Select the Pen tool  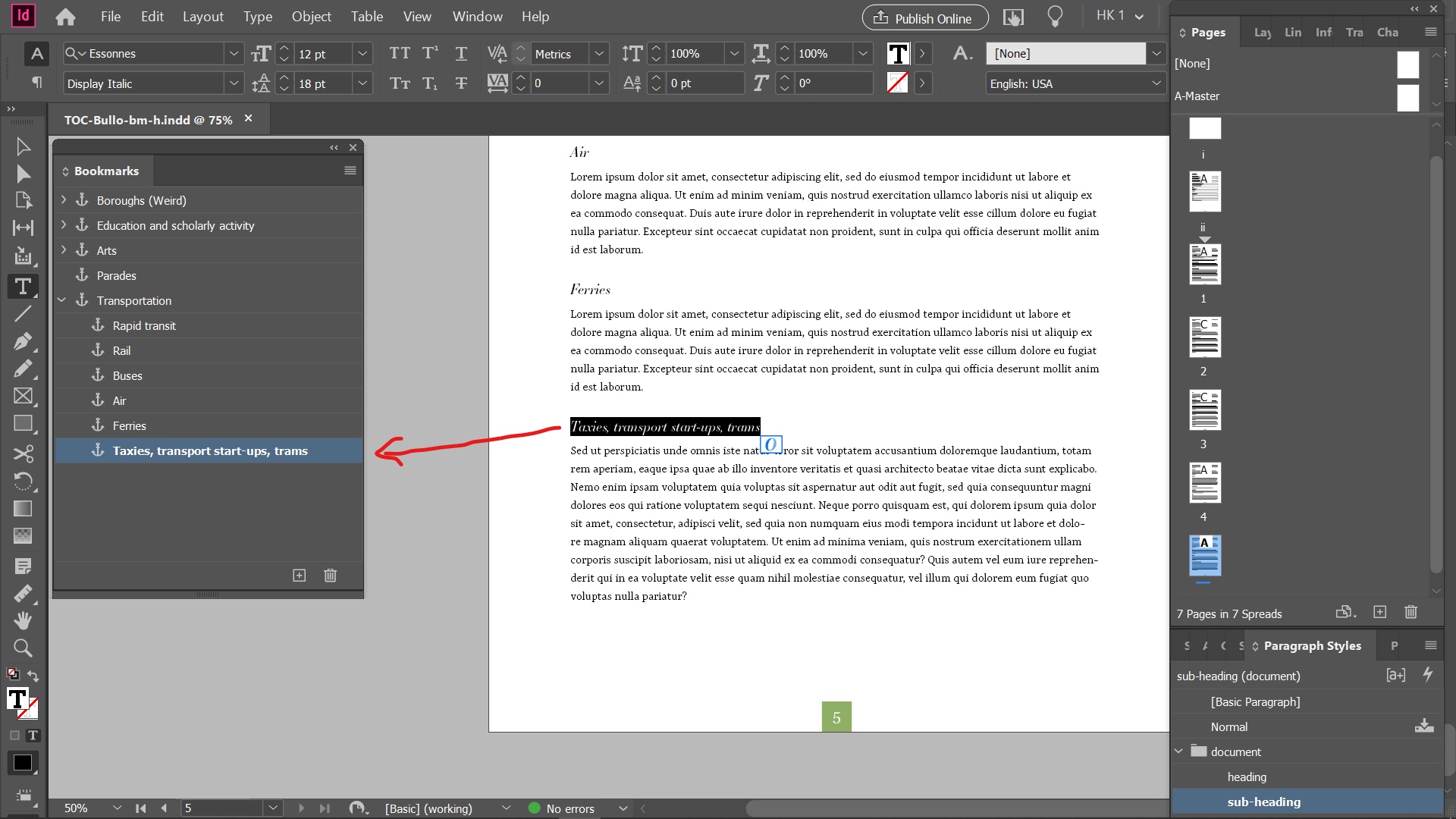[x=23, y=341]
